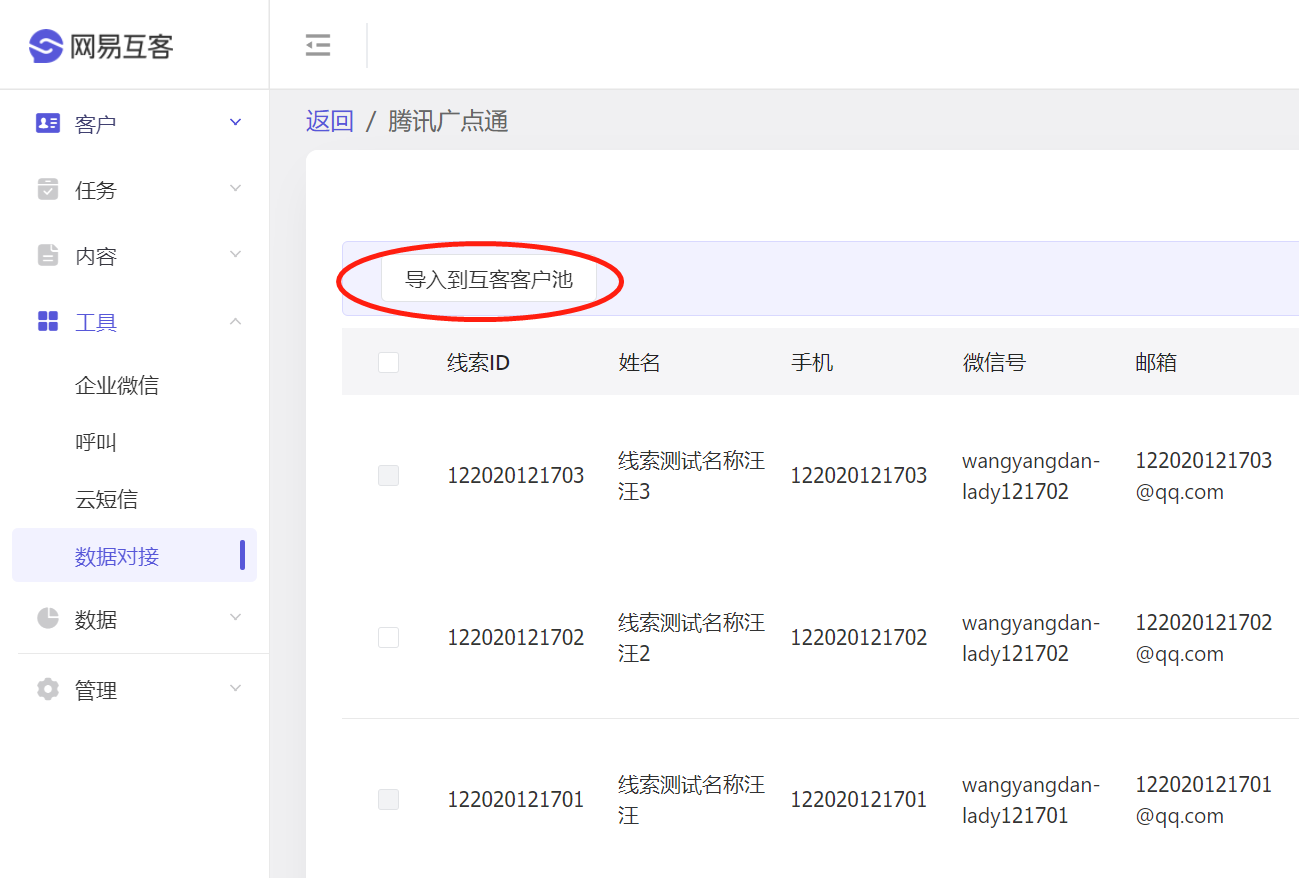Click email cell 122020121703@qq.com
This screenshot has width=1299, height=878.
1204,476
